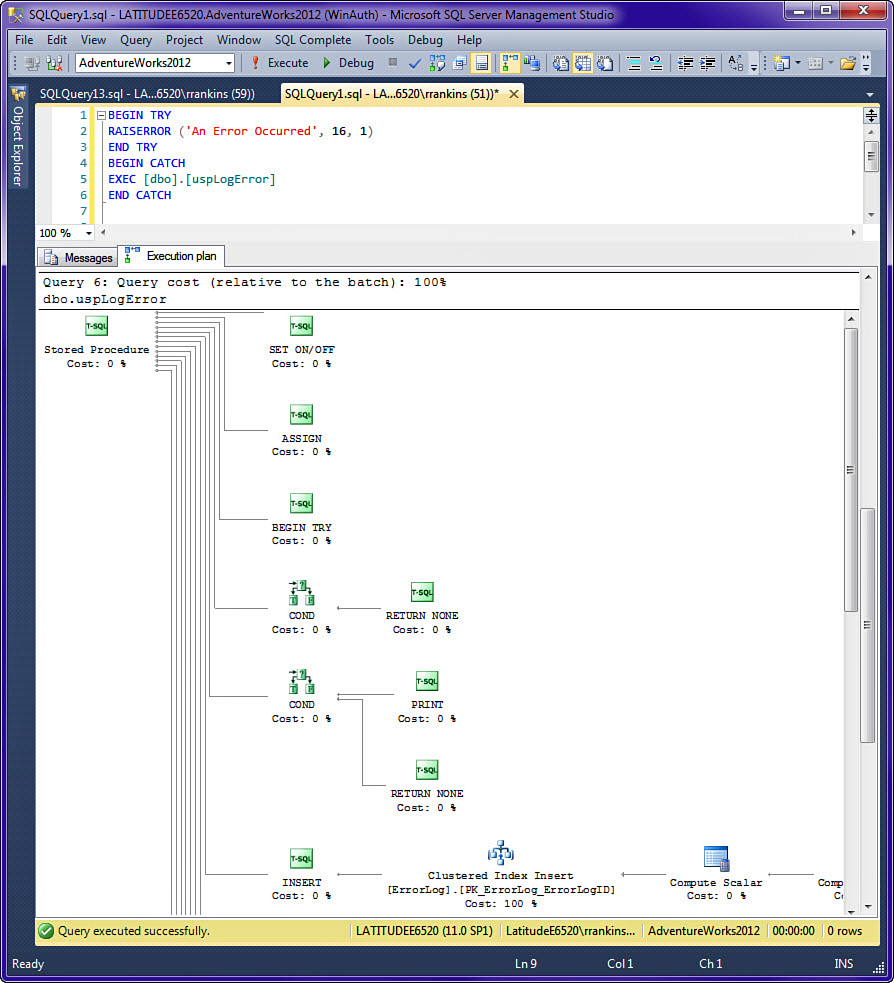Select the first COND operator icon
Viewport: 894px width, 983px height.
pos(301,593)
